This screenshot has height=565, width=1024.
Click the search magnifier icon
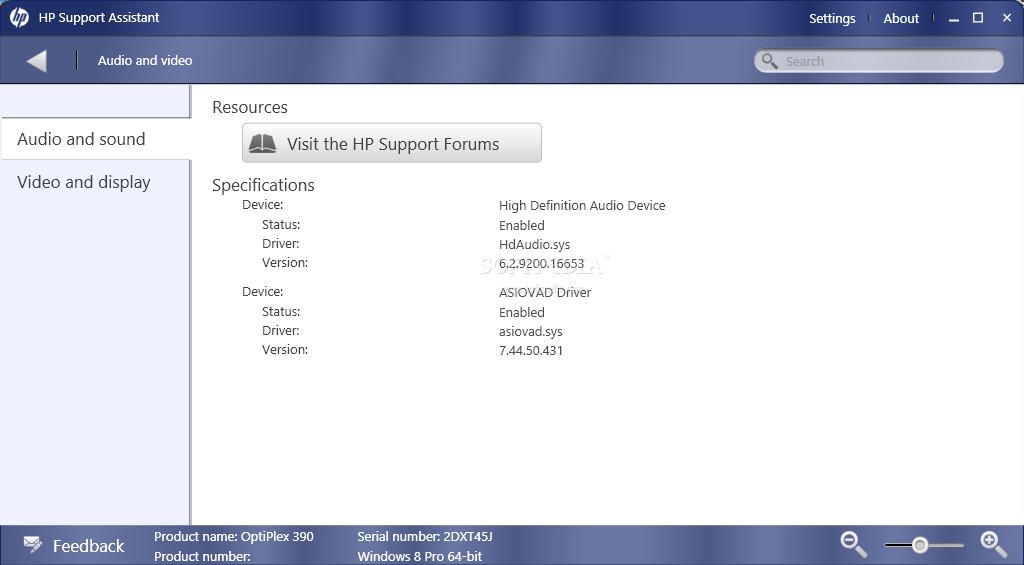[x=770, y=61]
